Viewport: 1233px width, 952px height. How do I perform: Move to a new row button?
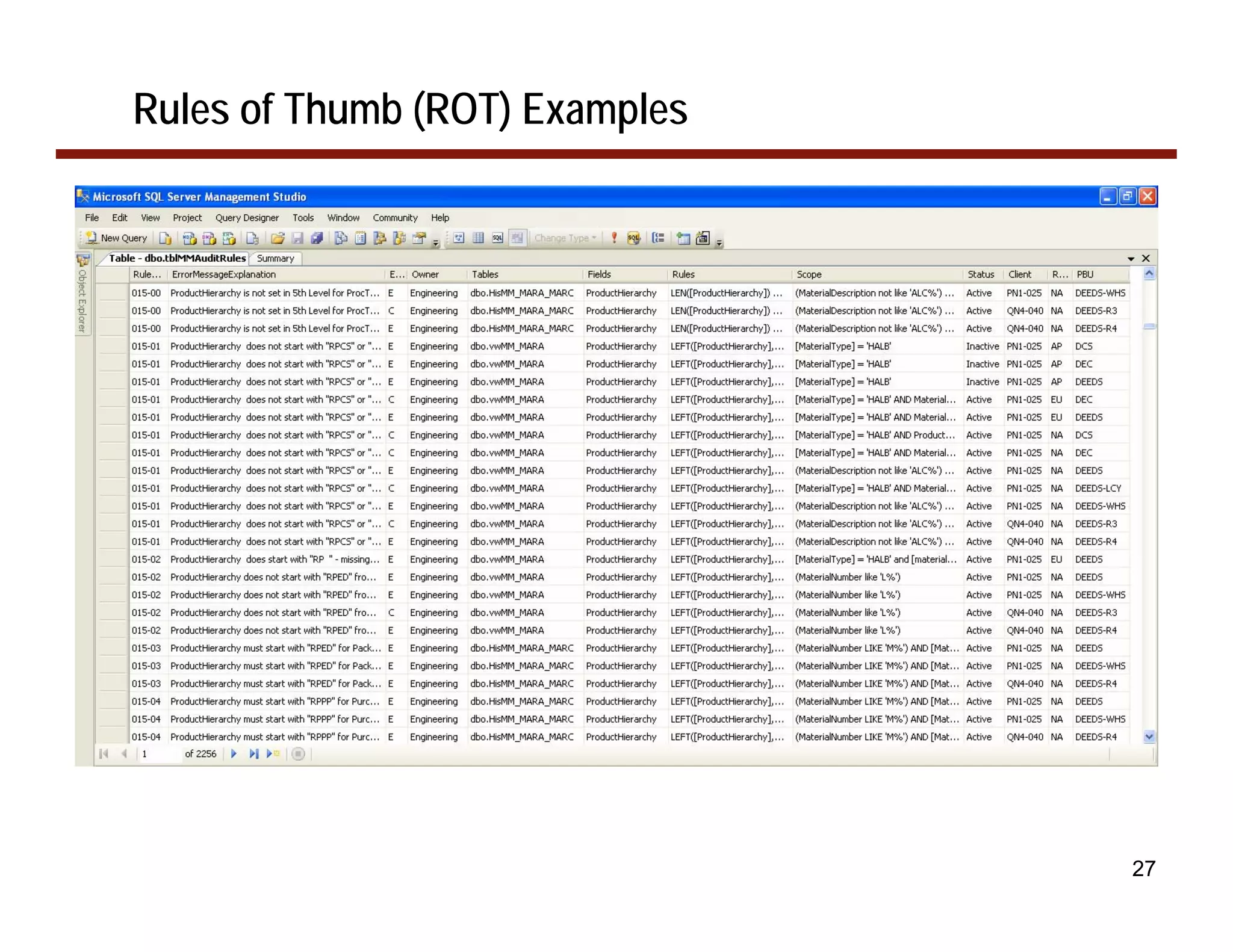coord(273,754)
